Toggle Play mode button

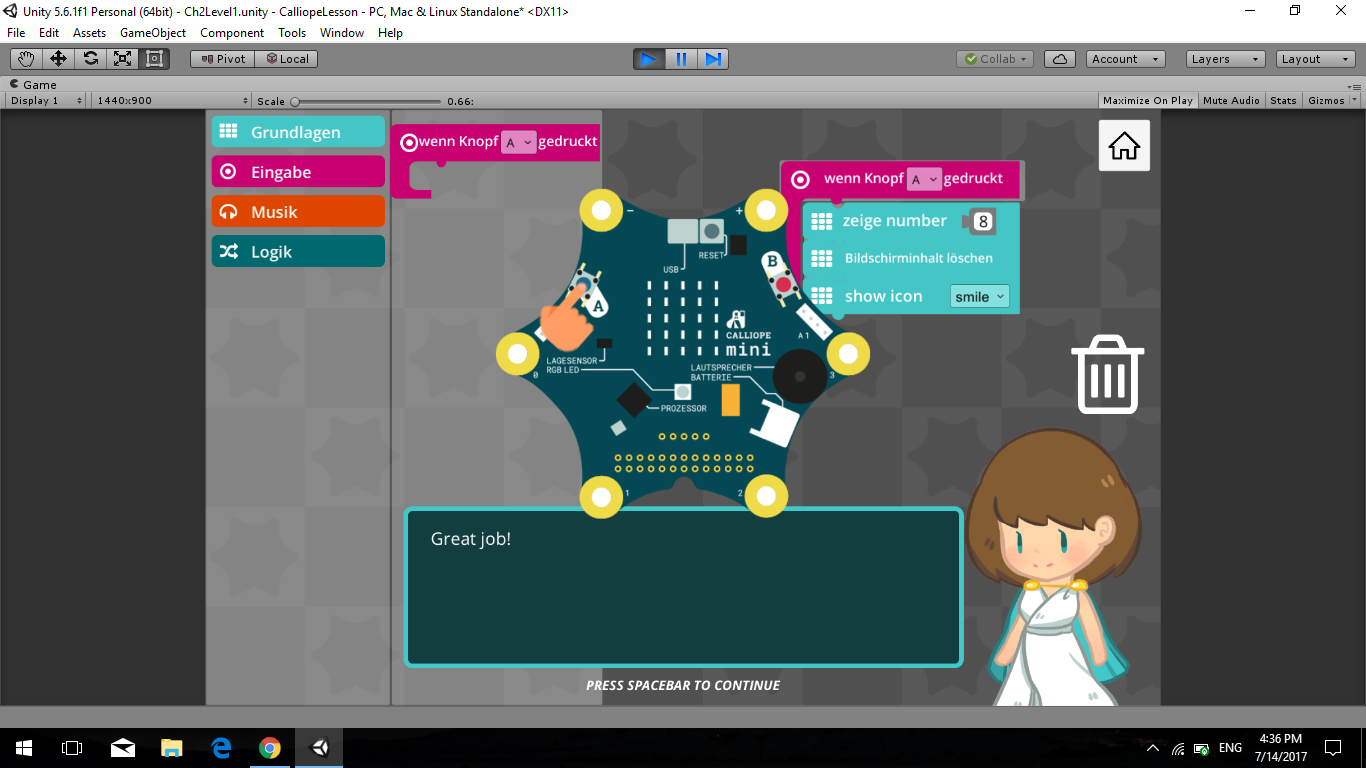click(649, 59)
